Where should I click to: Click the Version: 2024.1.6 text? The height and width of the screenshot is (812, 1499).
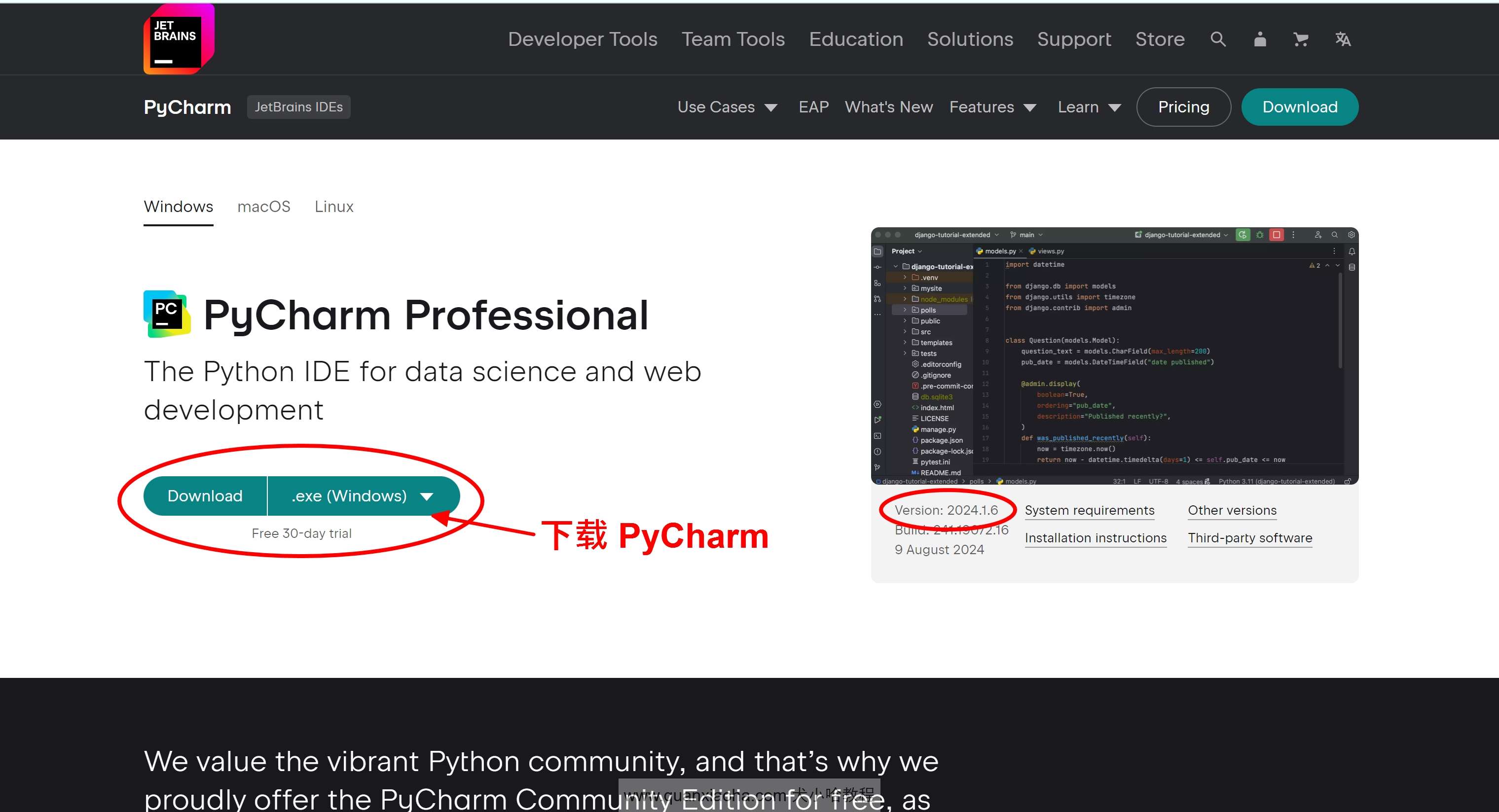[946, 511]
